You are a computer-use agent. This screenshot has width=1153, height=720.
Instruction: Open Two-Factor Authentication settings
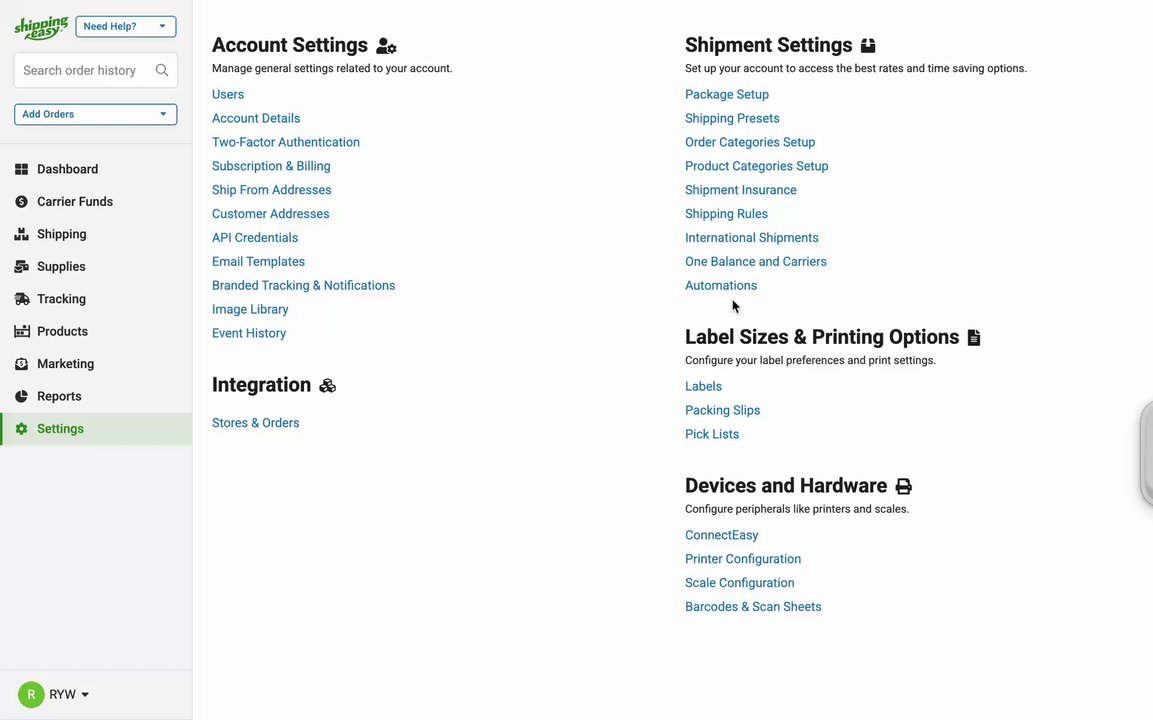(286, 142)
